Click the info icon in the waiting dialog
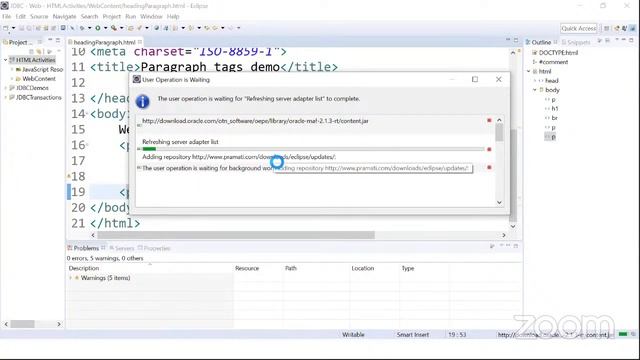This screenshot has width=640, height=360. click(142, 101)
